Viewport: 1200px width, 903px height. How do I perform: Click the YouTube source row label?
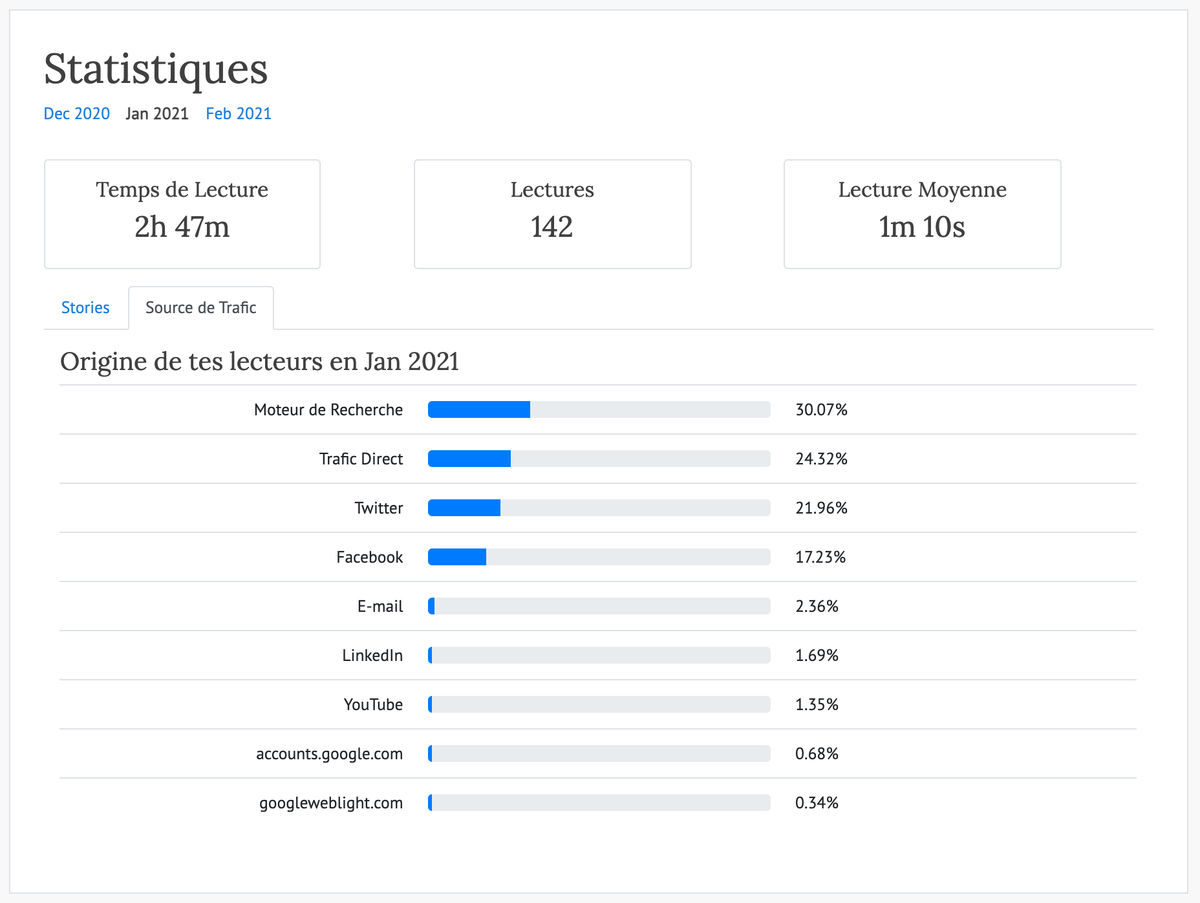[x=373, y=705]
